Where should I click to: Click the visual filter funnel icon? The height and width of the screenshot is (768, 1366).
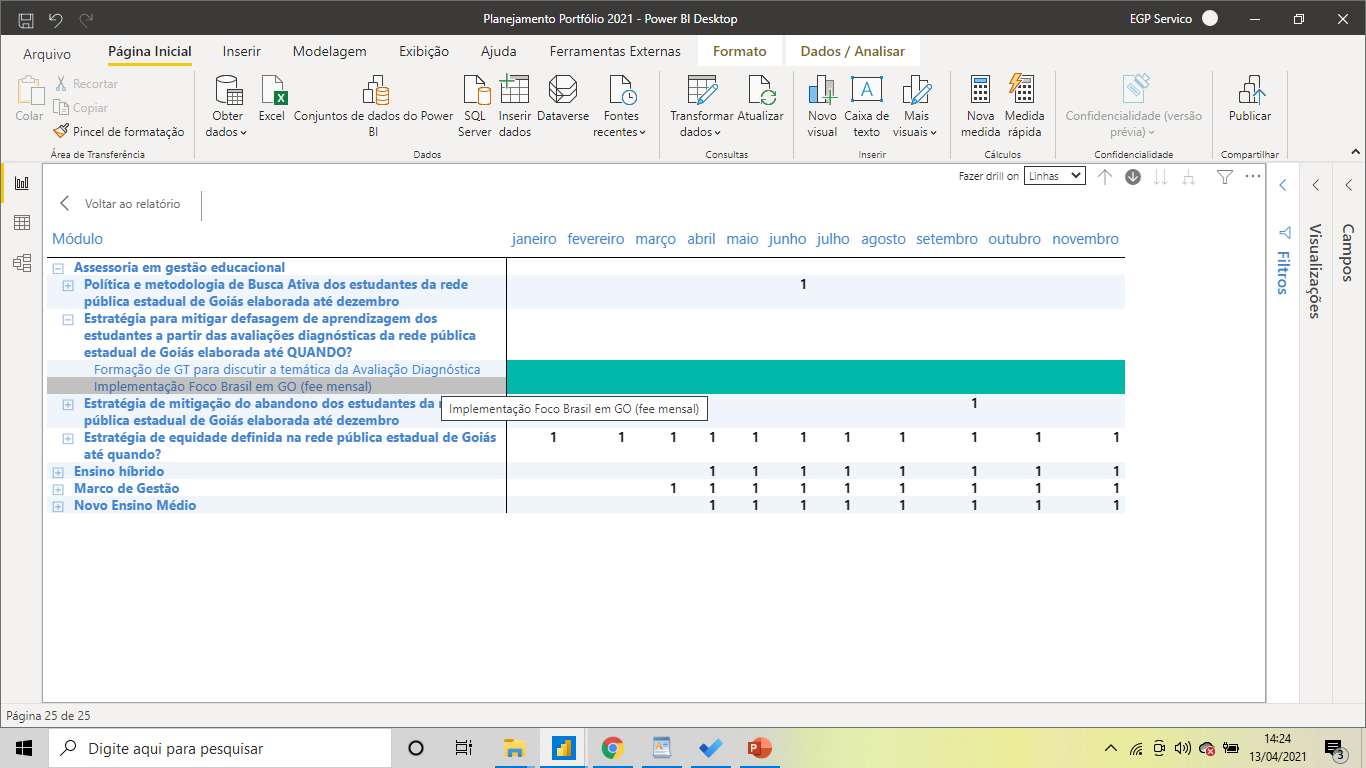(1225, 177)
